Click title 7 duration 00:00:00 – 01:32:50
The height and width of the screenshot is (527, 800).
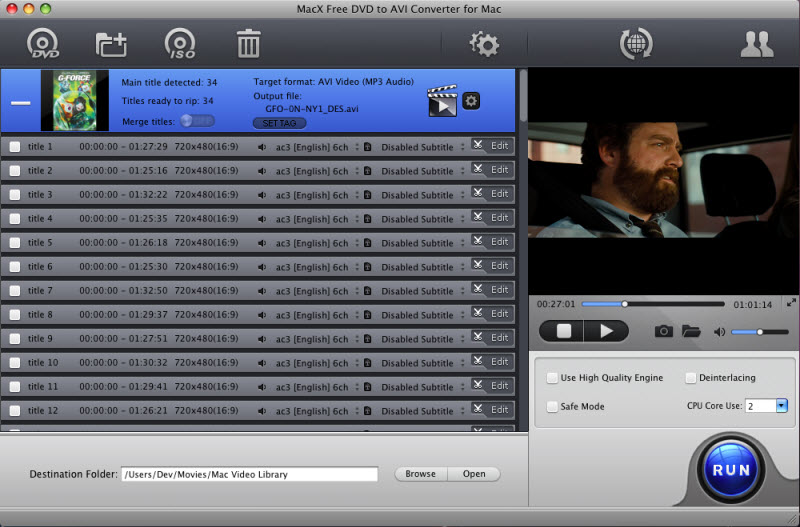123,290
